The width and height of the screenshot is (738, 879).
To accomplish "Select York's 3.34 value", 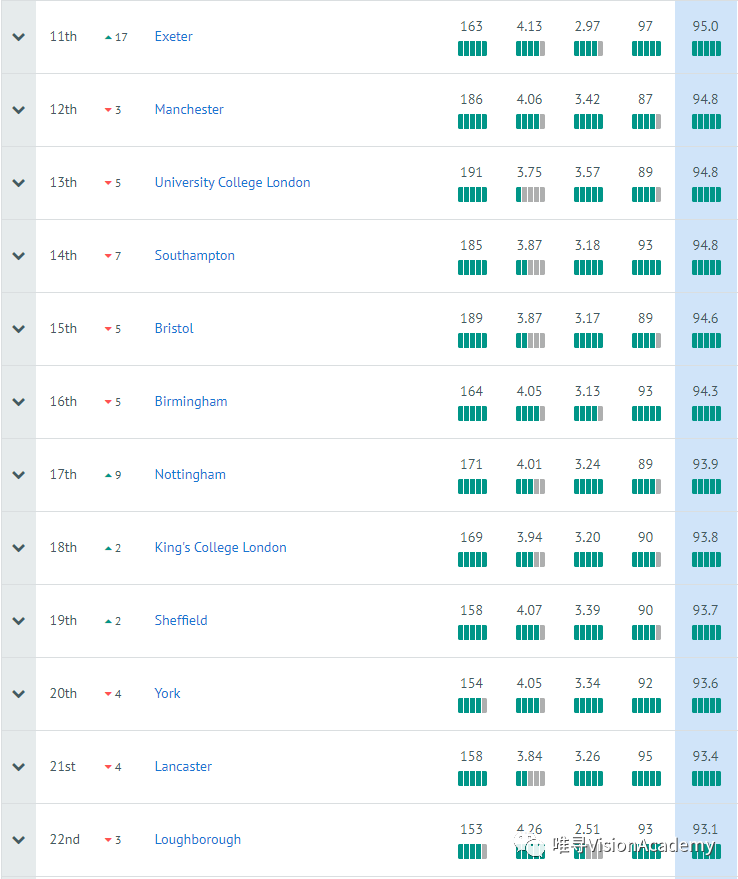I will pyautogui.click(x=587, y=683).
